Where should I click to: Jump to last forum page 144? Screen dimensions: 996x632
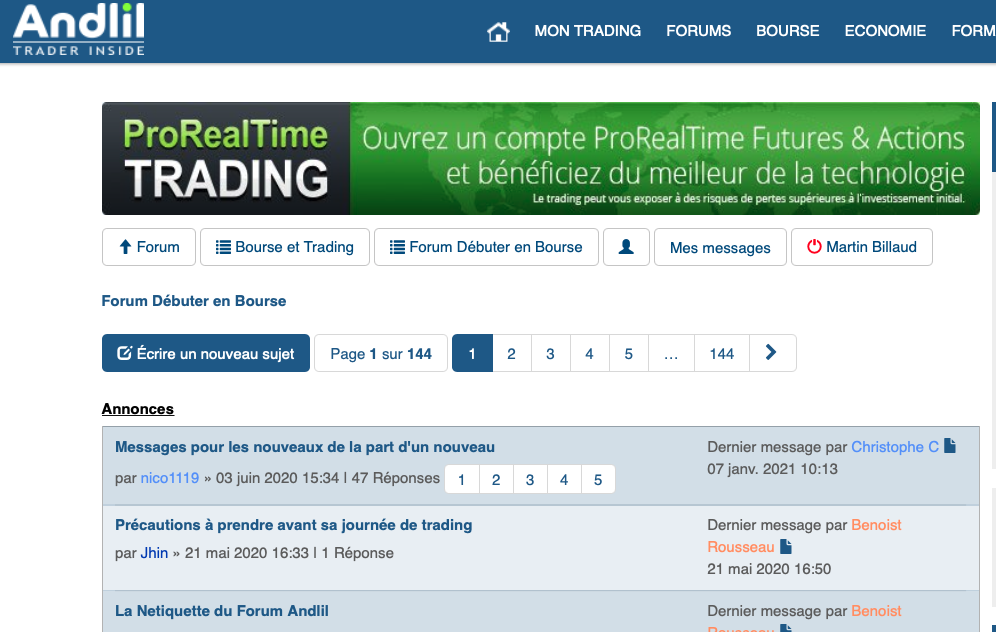722,353
